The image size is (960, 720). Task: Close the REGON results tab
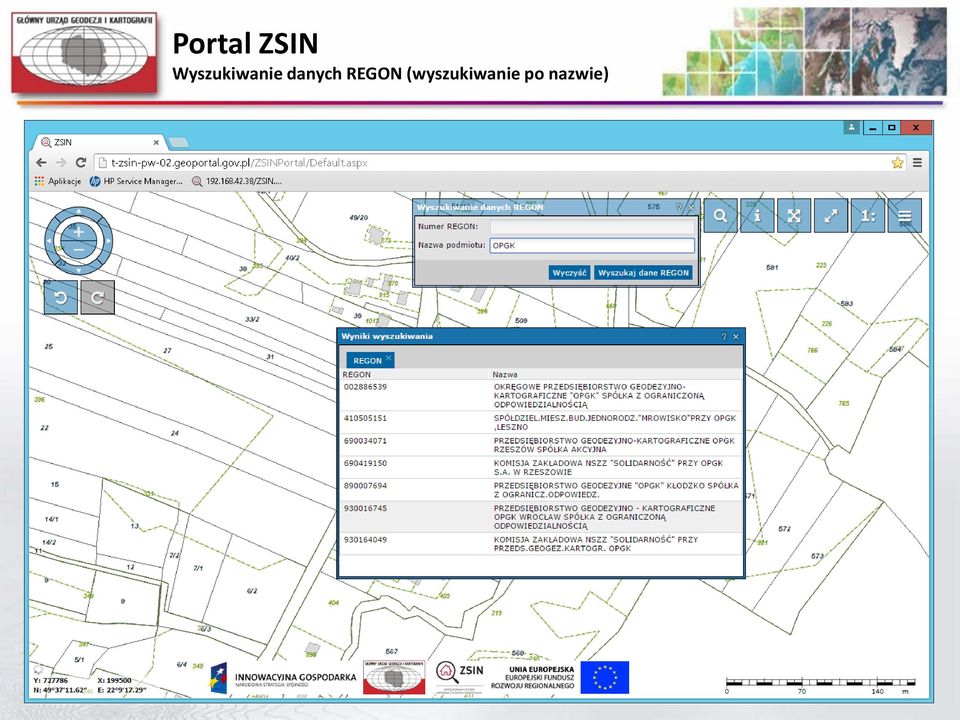[389, 358]
